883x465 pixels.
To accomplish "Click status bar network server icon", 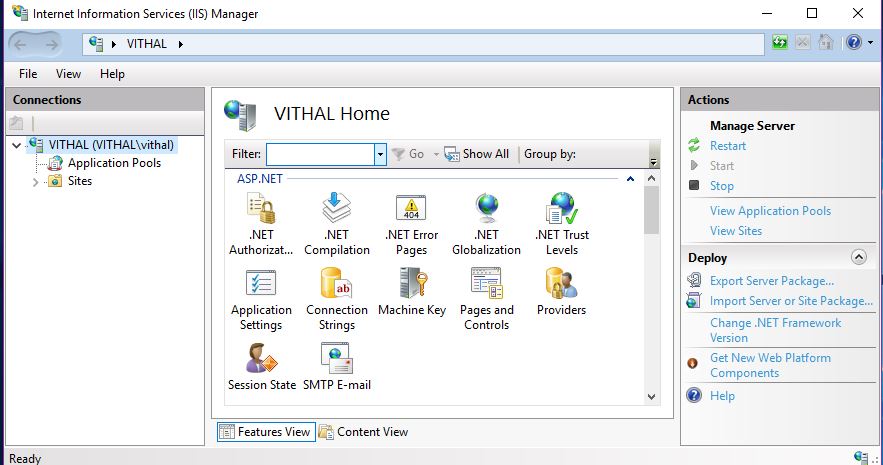I will [x=860, y=458].
